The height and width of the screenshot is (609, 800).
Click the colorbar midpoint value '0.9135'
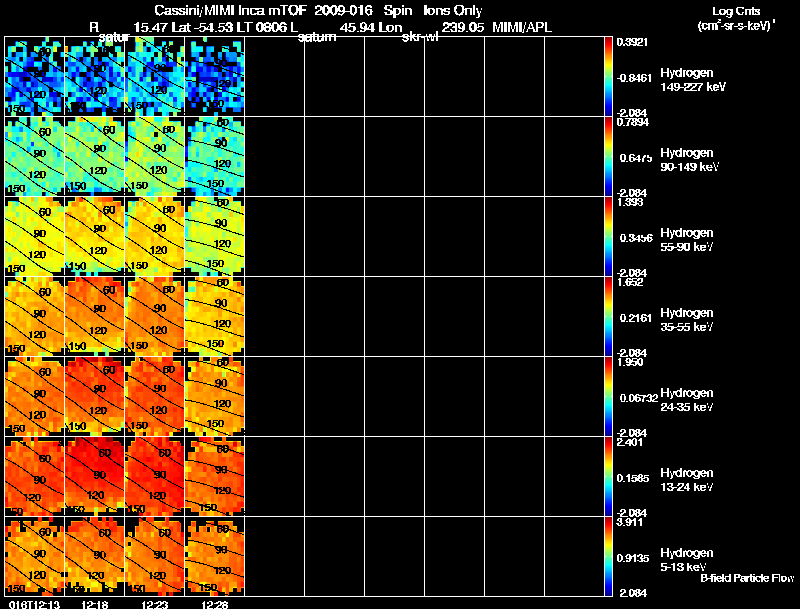coord(633,558)
